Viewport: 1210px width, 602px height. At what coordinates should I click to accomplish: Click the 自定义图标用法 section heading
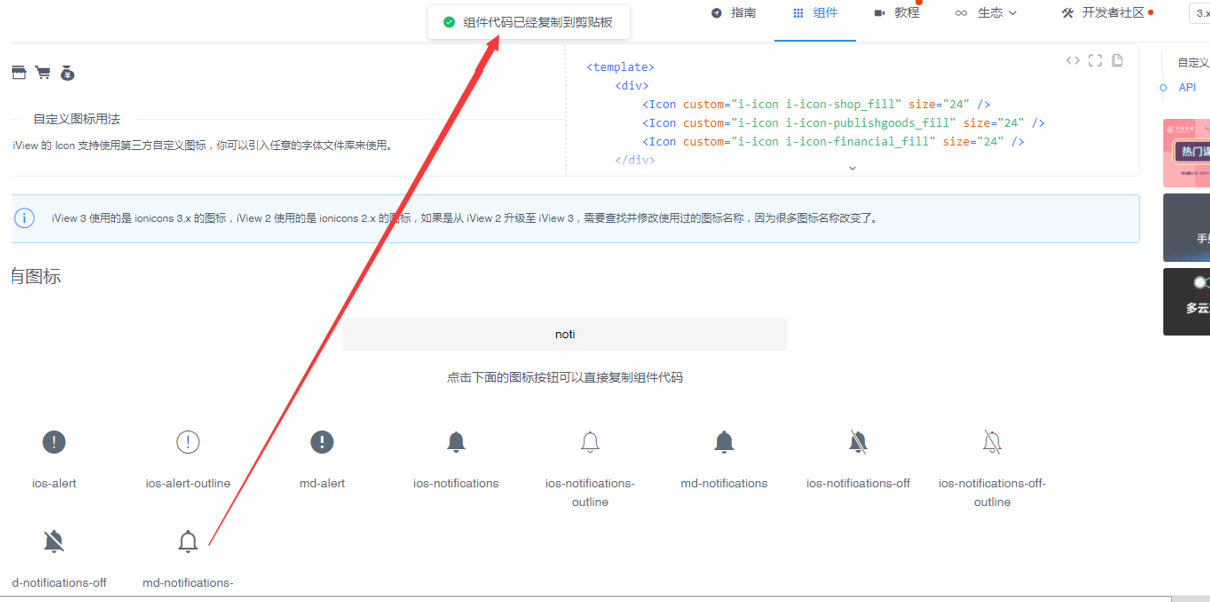[x=76, y=119]
